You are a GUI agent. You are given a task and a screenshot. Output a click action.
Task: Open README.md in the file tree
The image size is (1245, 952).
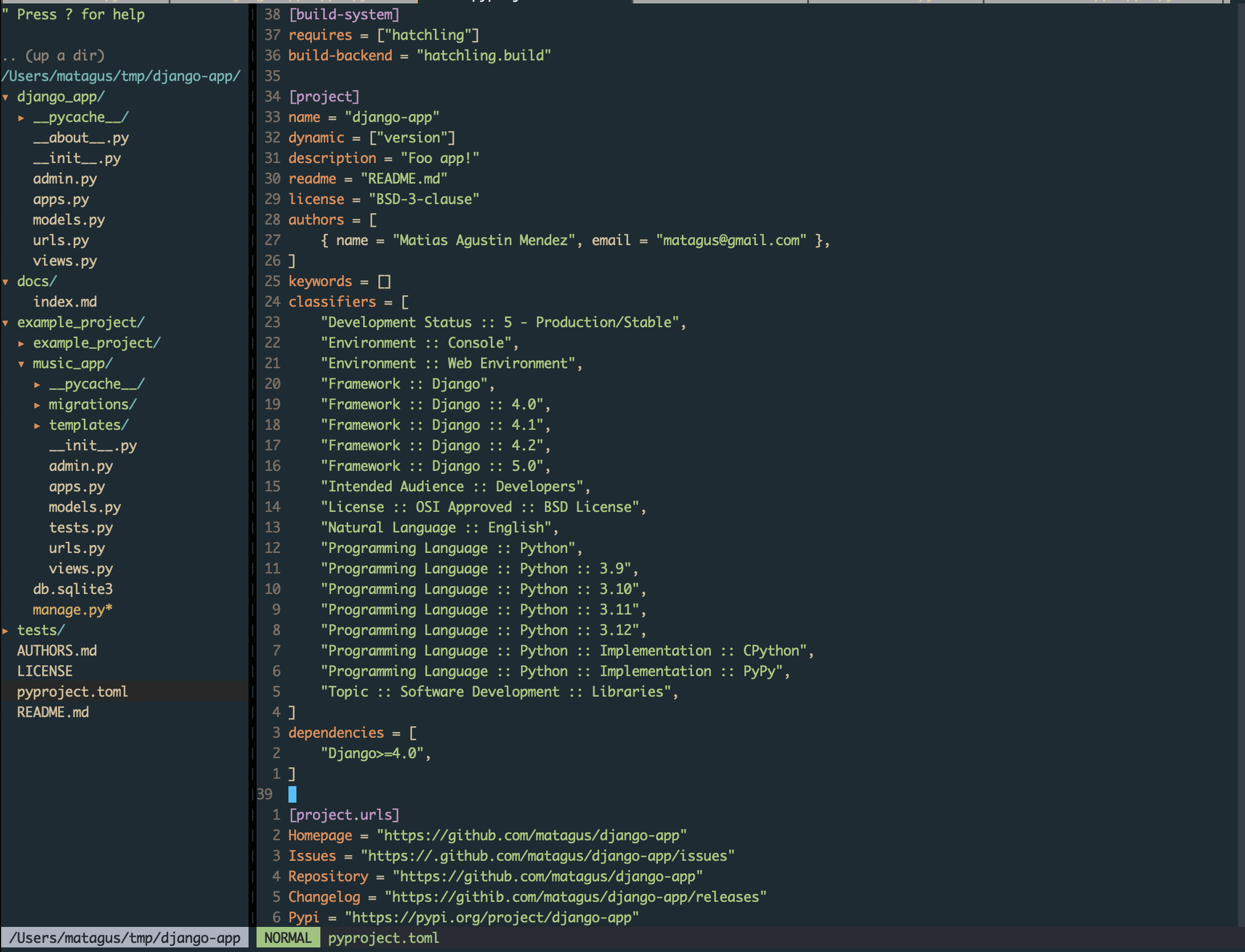(x=53, y=713)
